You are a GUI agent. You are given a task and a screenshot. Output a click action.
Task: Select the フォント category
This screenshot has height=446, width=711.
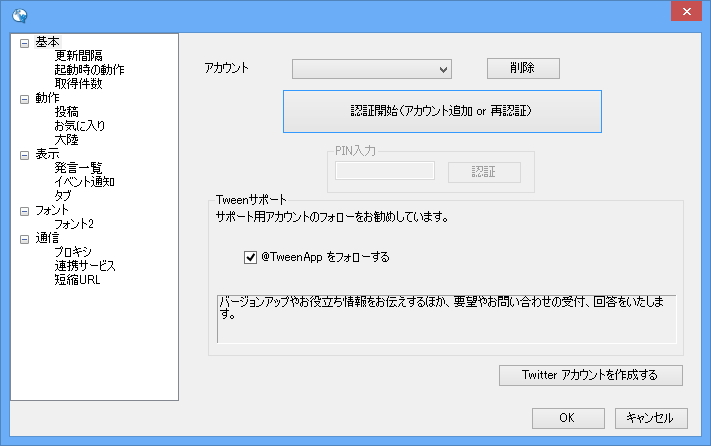[52, 210]
